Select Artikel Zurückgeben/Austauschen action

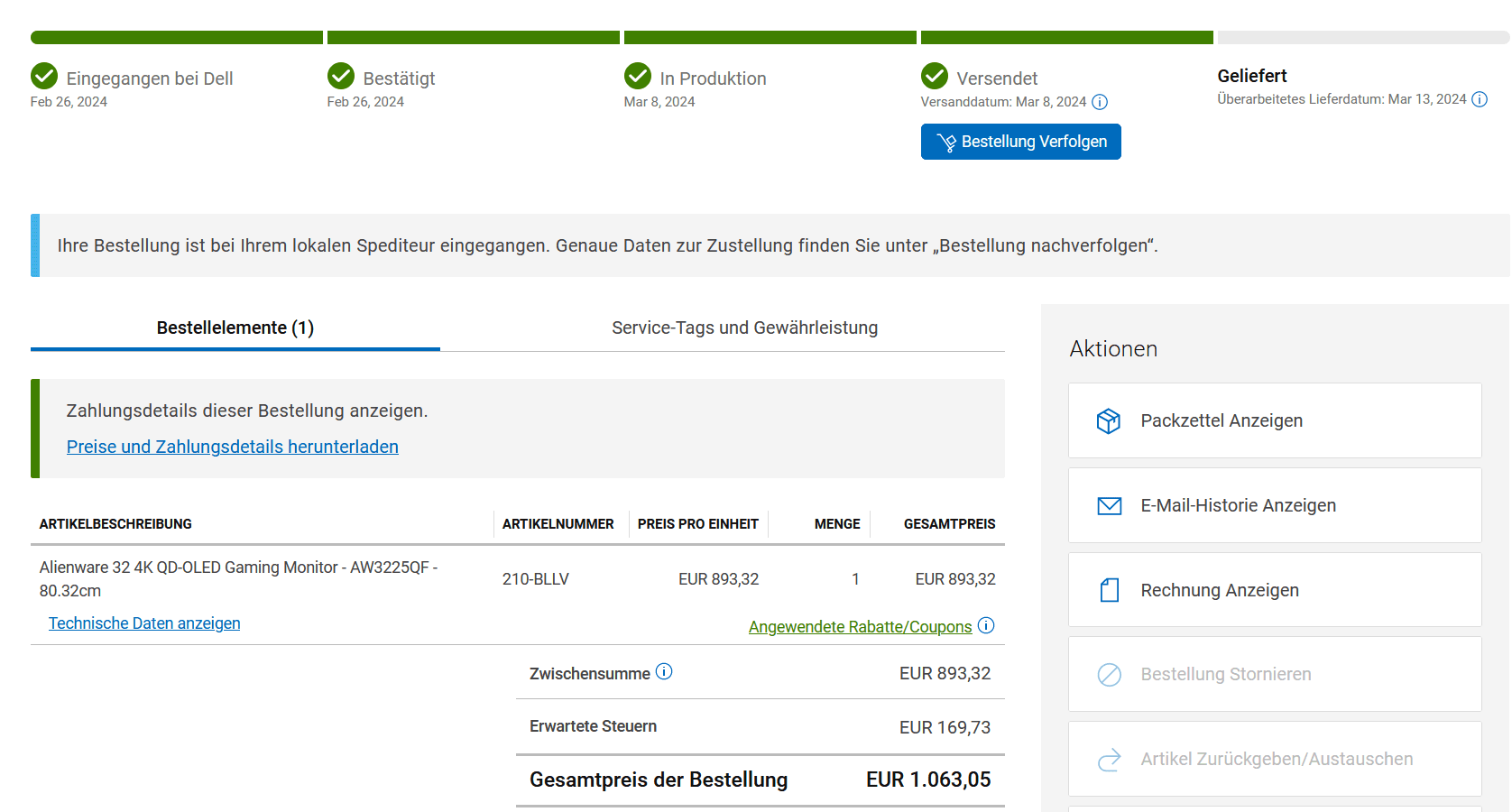1275,759
